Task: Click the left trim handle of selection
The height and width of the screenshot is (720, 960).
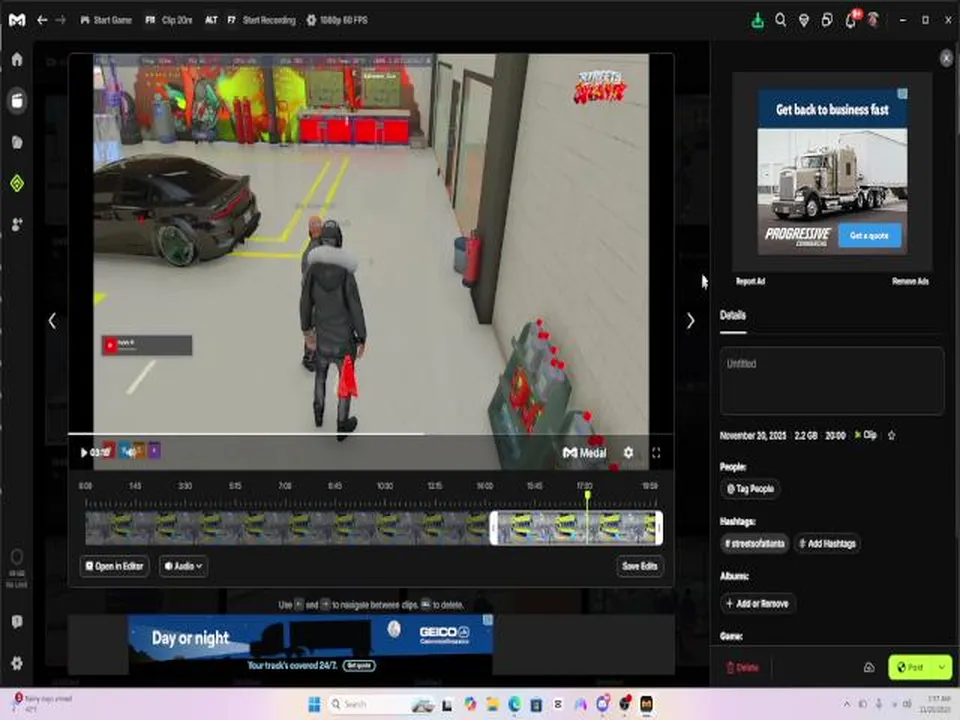Action: (x=493, y=528)
